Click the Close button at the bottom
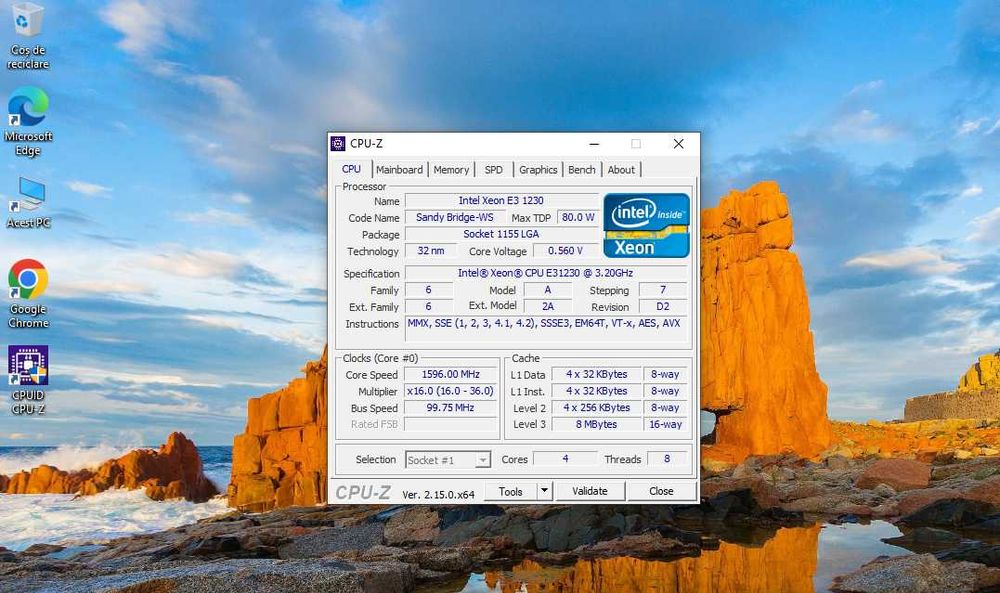Viewport: 1000px width, 593px height. (661, 492)
